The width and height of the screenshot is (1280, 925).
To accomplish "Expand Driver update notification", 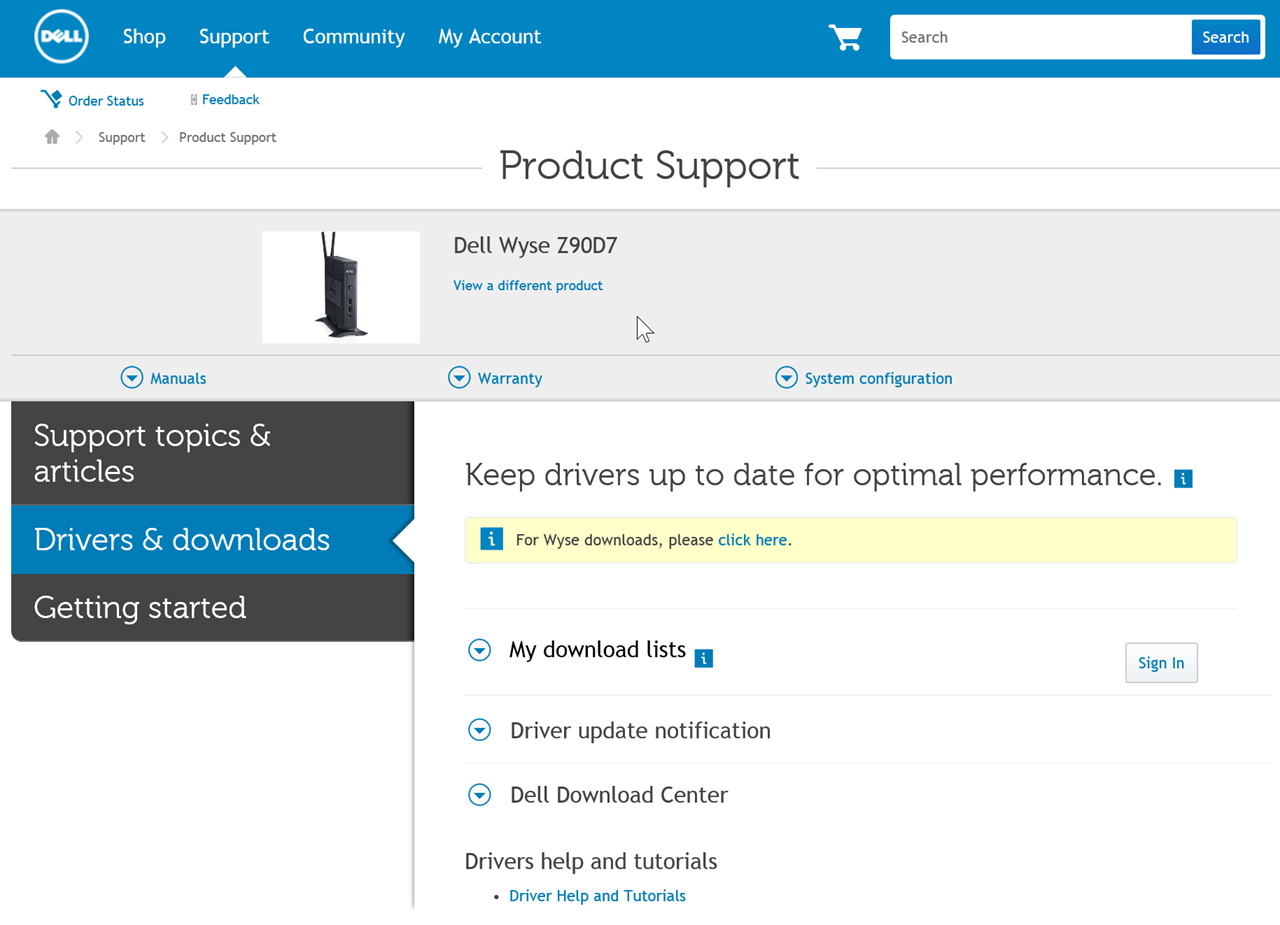I will pyautogui.click(x=480, y=731).
